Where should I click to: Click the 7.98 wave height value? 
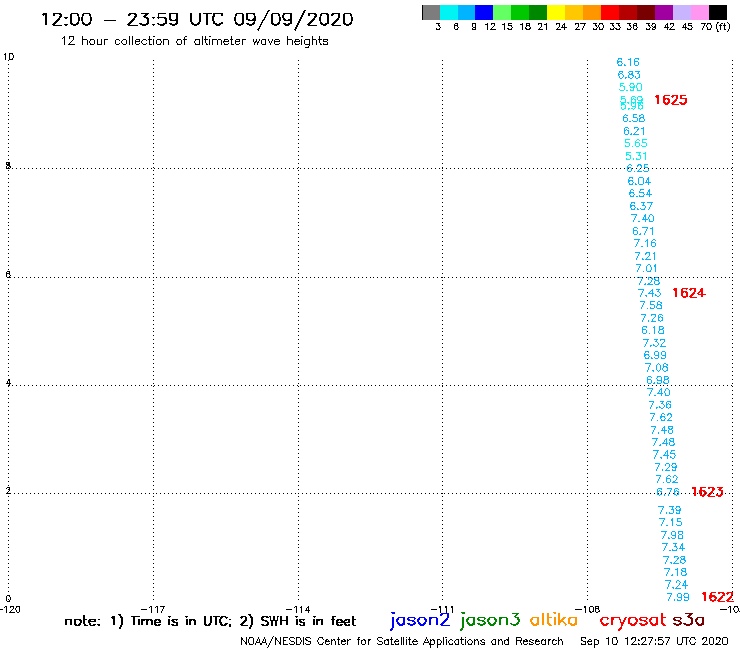(x=672, y=535)
